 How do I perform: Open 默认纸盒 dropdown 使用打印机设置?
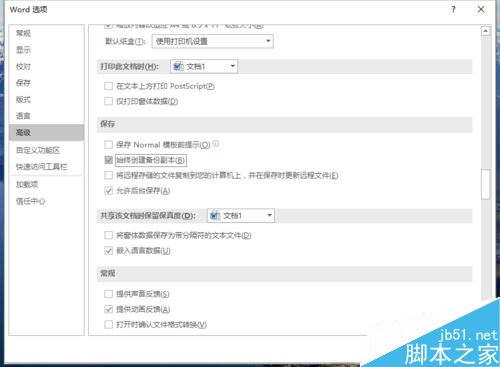[212, 41]
